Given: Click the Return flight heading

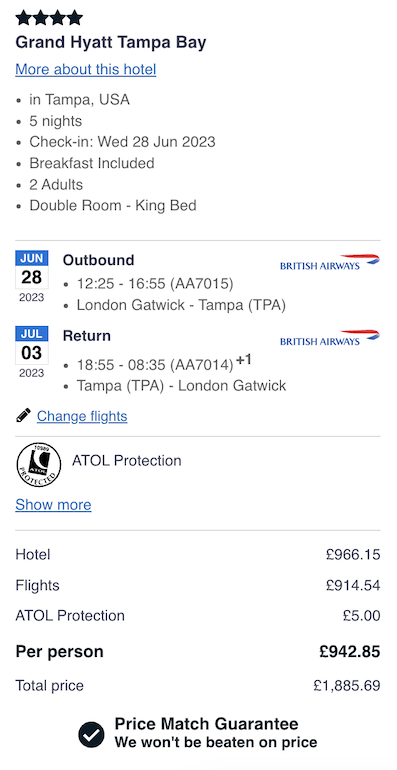Looking at the screenshot, I should point(86,335).
